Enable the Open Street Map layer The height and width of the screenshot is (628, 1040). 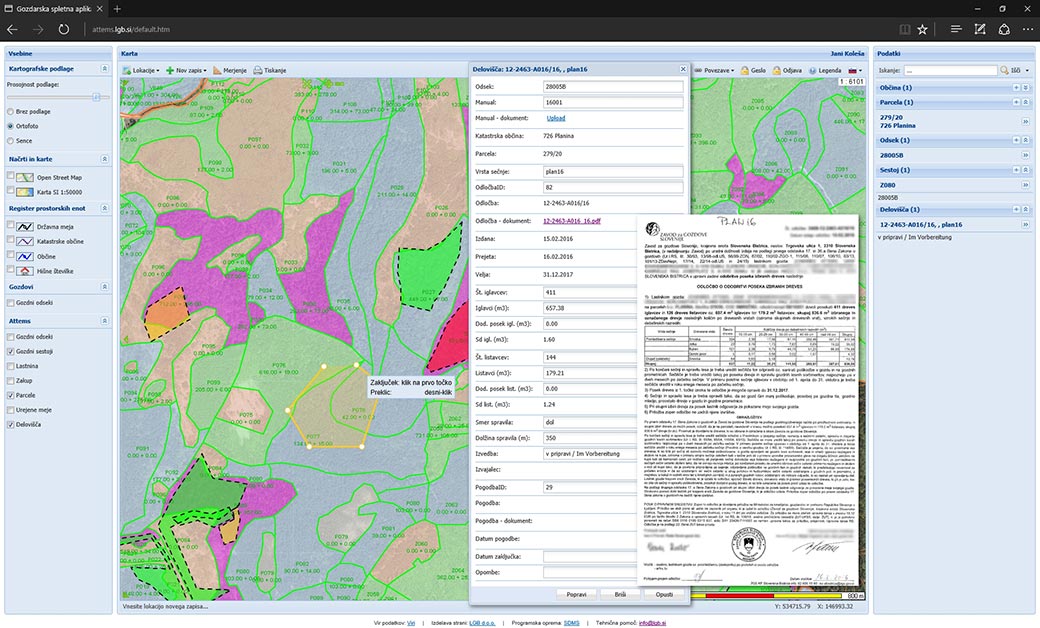(x=12, y=177)
